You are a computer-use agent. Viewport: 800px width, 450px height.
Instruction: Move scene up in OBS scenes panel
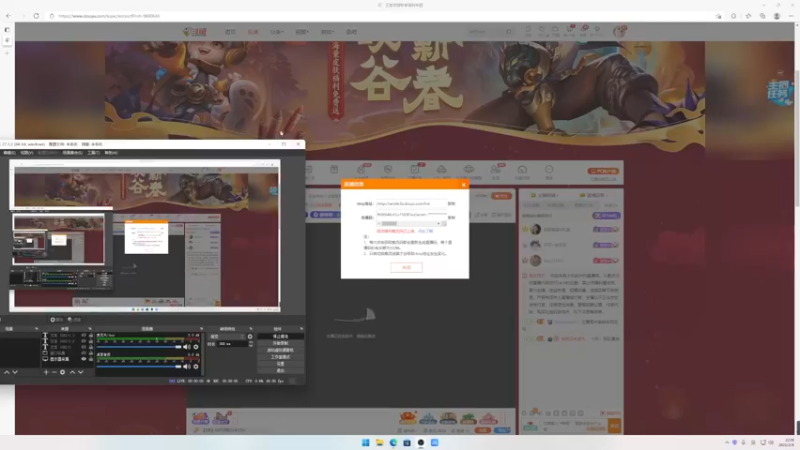point(7,372)
